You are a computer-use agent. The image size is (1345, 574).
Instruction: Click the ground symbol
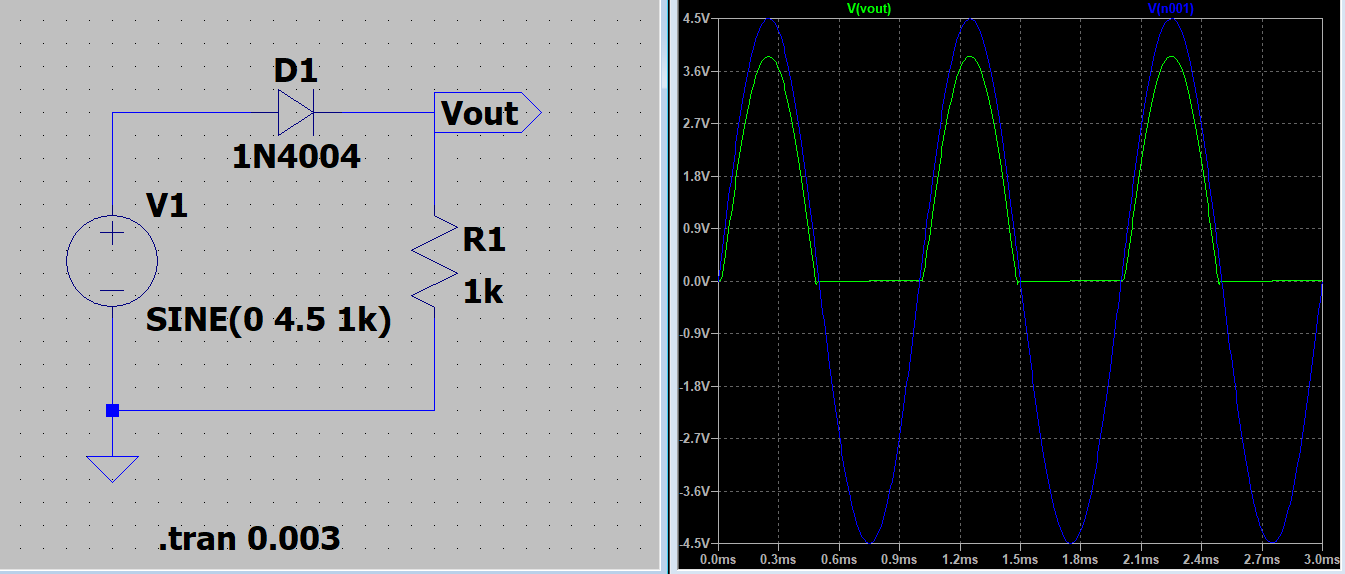click(112, 468)
